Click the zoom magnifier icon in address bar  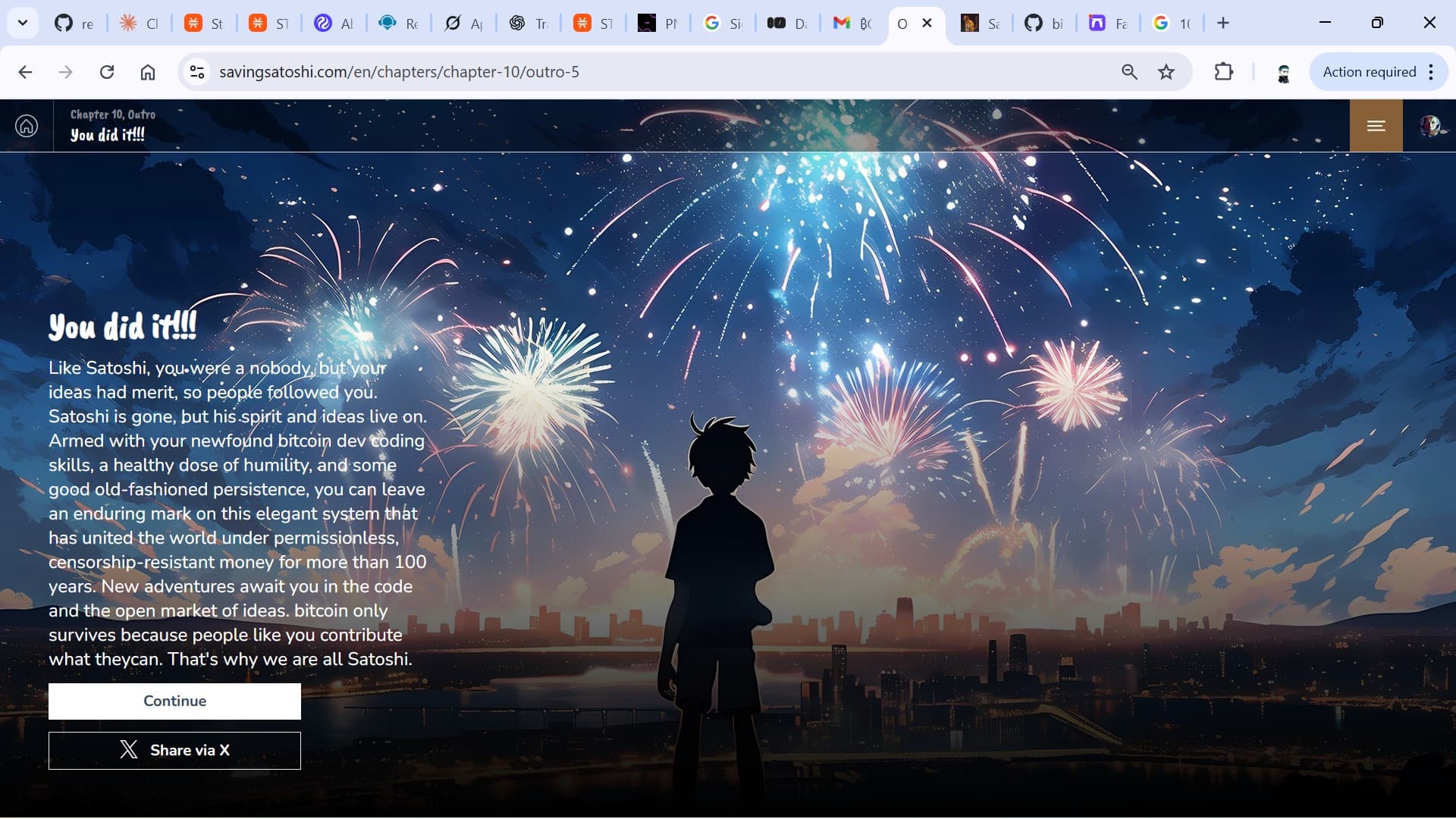coord(1129,72)
